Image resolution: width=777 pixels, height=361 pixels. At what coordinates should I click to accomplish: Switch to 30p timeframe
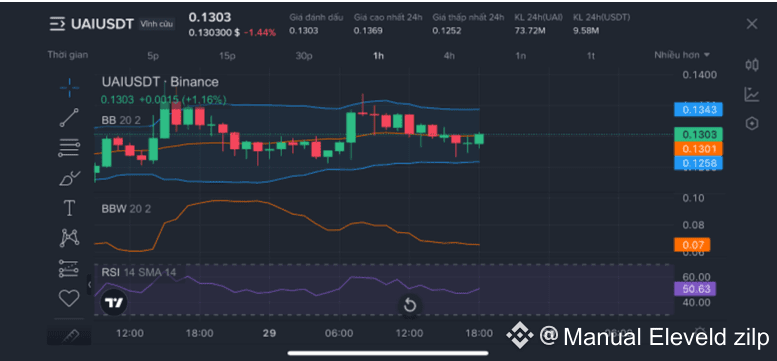point(304,56)
